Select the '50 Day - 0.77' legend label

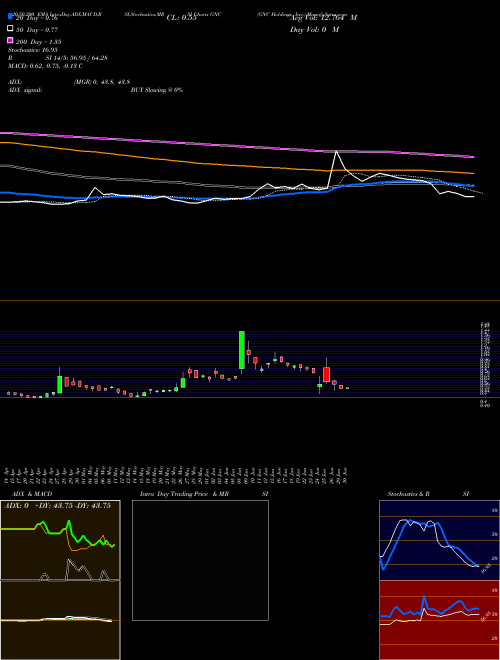[37, 30]
